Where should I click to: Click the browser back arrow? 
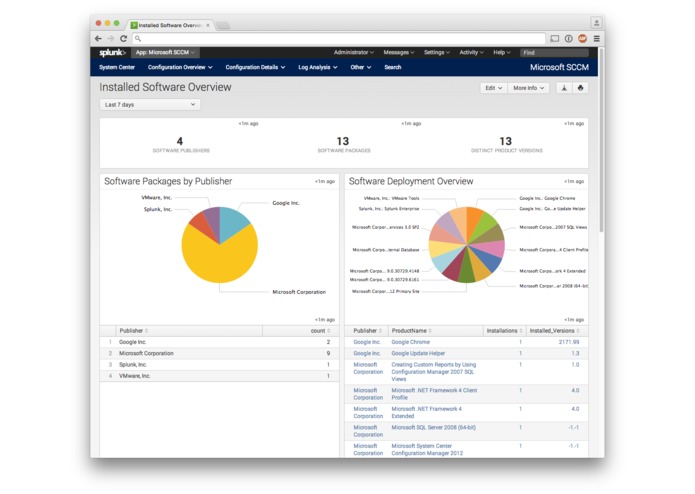coord(98,39)
